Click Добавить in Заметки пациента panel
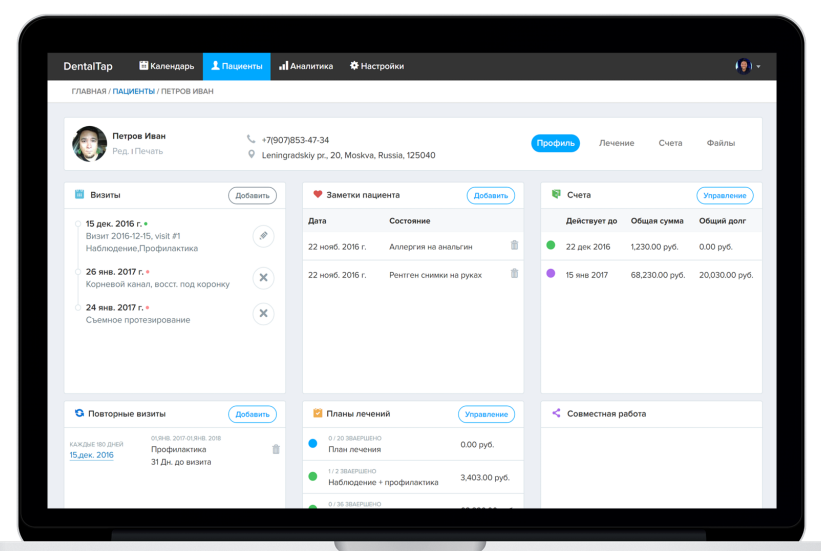The image size is (821, 551). coord(491,195)
